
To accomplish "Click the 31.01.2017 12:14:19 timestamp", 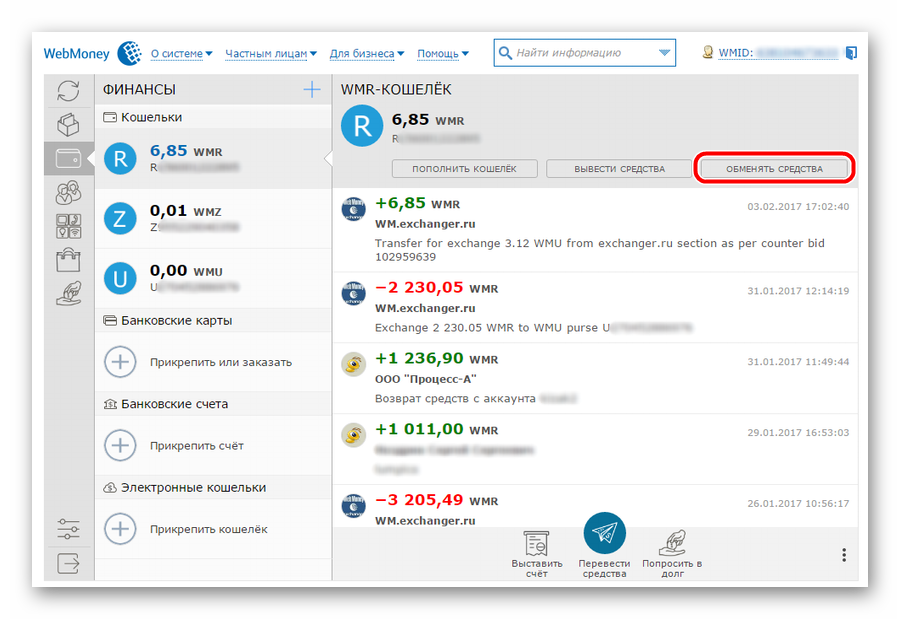I will point(798,291).
